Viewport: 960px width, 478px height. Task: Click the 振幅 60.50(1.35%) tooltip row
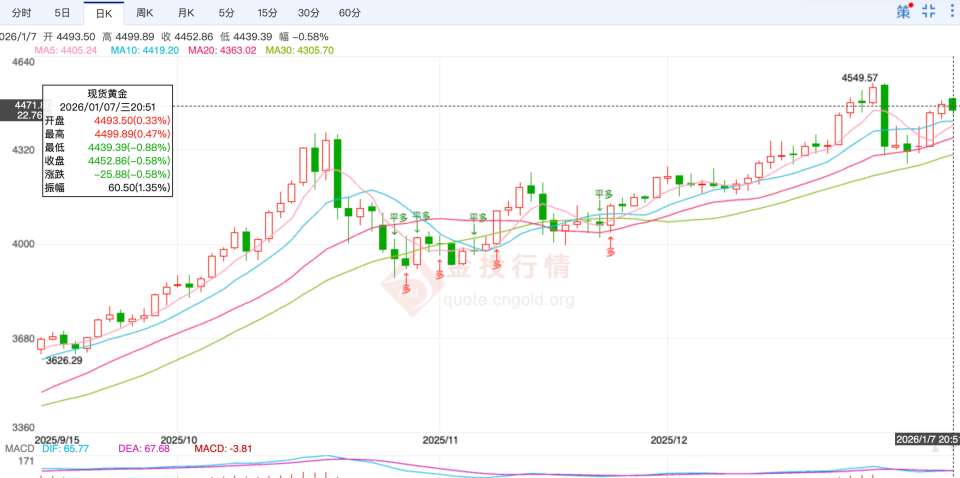click(107, 187)
